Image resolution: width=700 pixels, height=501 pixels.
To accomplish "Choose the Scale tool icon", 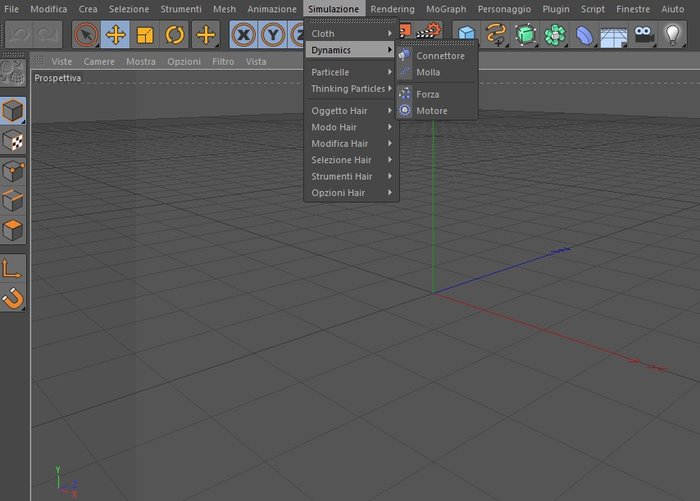I will click(x=145, y=34).
